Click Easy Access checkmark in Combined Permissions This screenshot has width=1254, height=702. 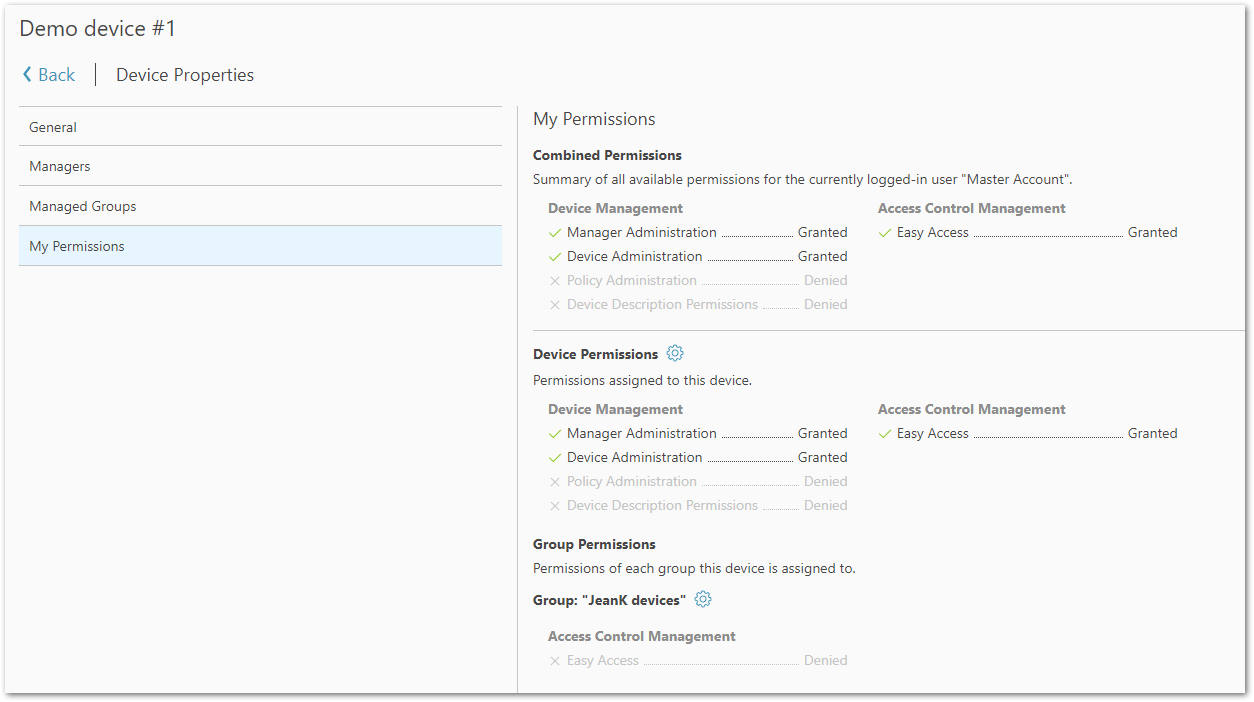pos(885,233)
